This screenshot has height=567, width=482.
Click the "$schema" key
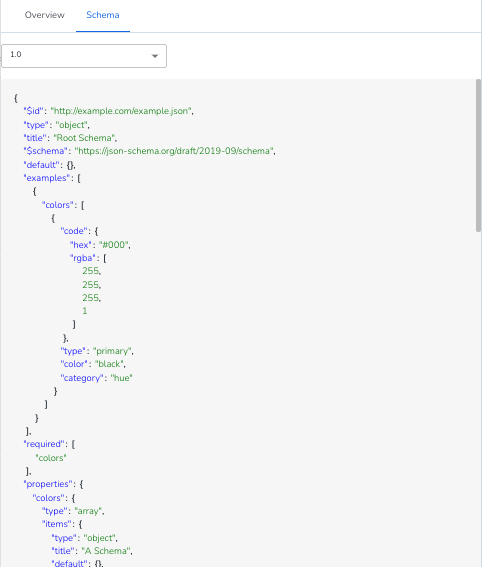pos(46,151)
